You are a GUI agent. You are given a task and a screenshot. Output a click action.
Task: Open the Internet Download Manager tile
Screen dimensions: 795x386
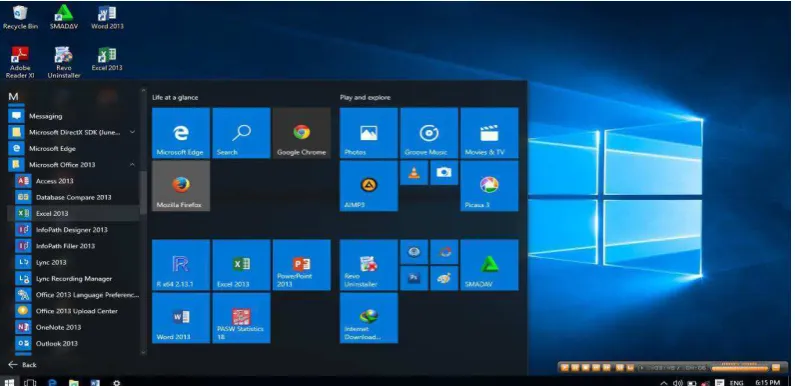(369, 318)
